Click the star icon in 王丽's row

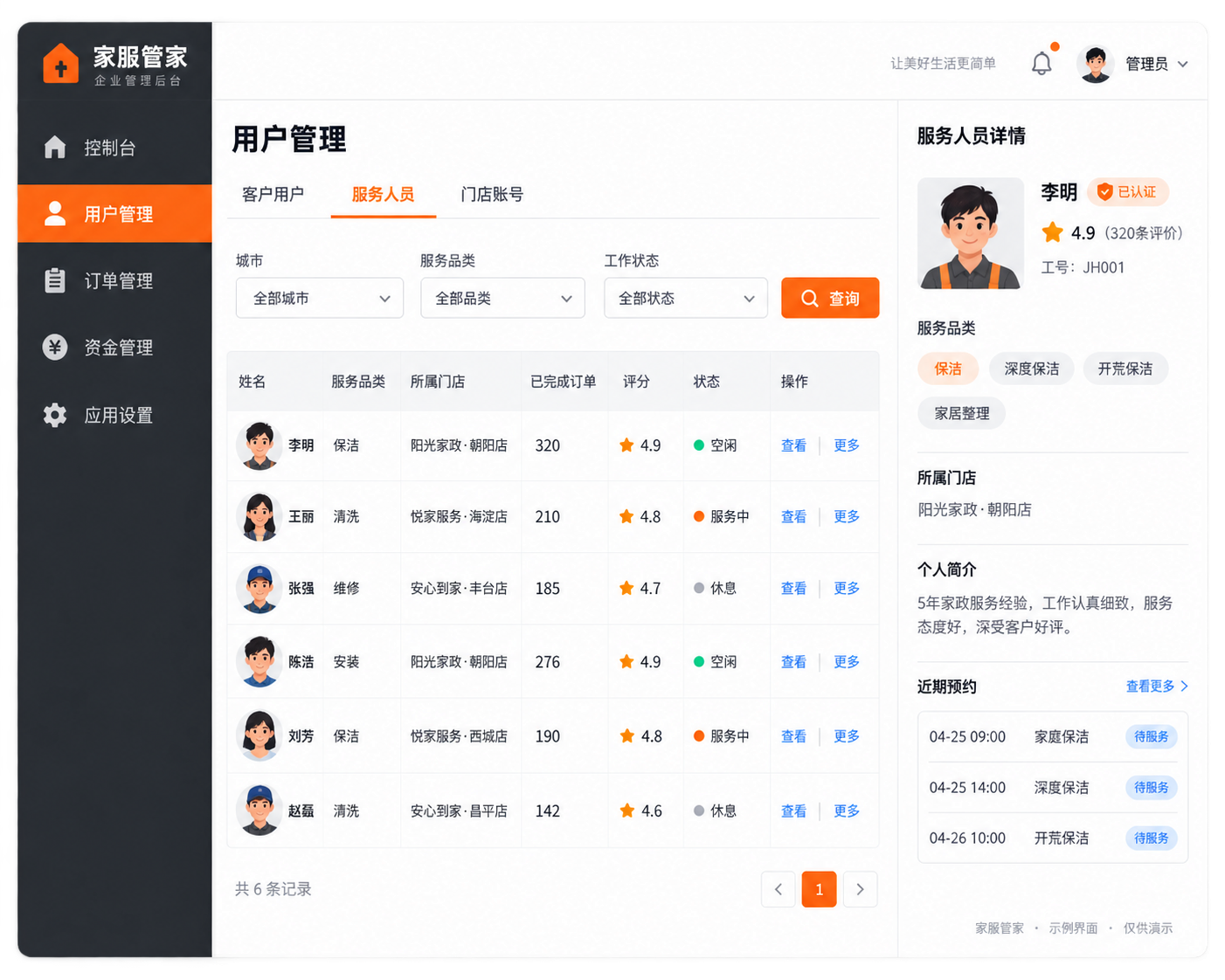click(x=626, y=516)
